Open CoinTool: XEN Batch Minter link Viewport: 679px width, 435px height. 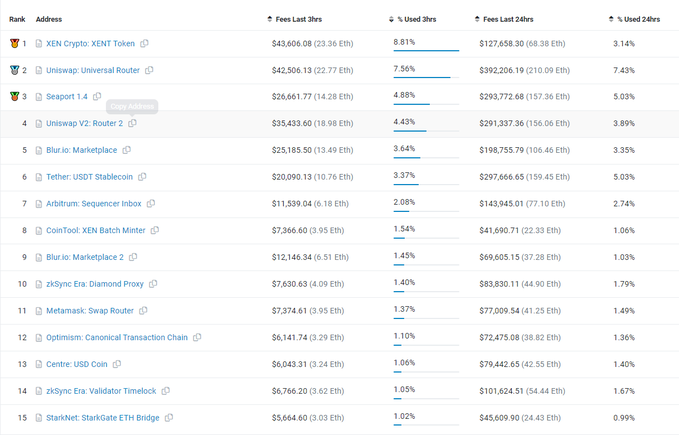click(x=96, y=230)
